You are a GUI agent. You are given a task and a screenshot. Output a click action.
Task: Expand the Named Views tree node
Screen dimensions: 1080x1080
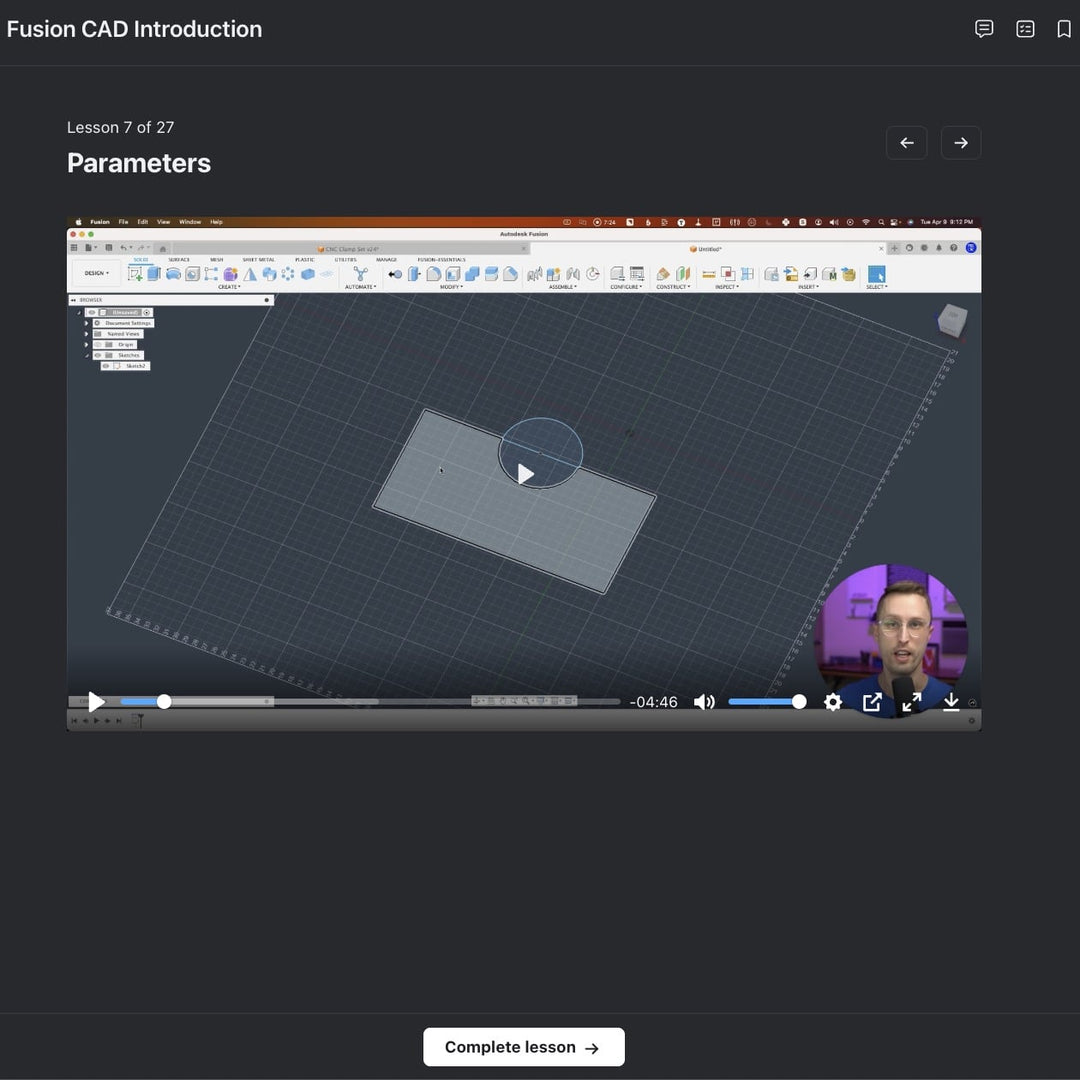(x=87, y=334)
